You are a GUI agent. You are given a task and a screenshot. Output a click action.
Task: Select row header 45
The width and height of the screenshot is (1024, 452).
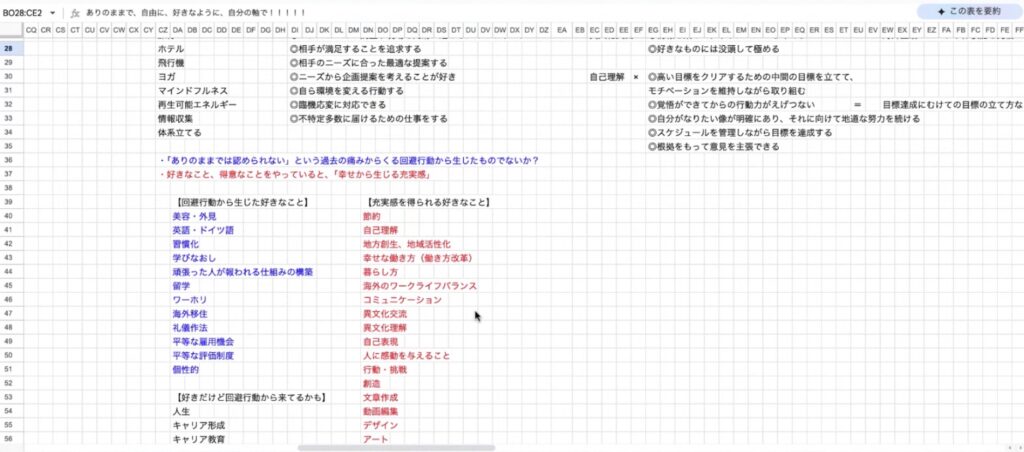[x=9, y=286]
